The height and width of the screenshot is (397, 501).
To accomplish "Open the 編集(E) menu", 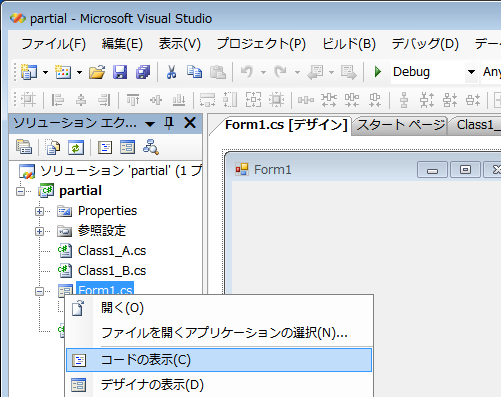I will coord(122,44).
